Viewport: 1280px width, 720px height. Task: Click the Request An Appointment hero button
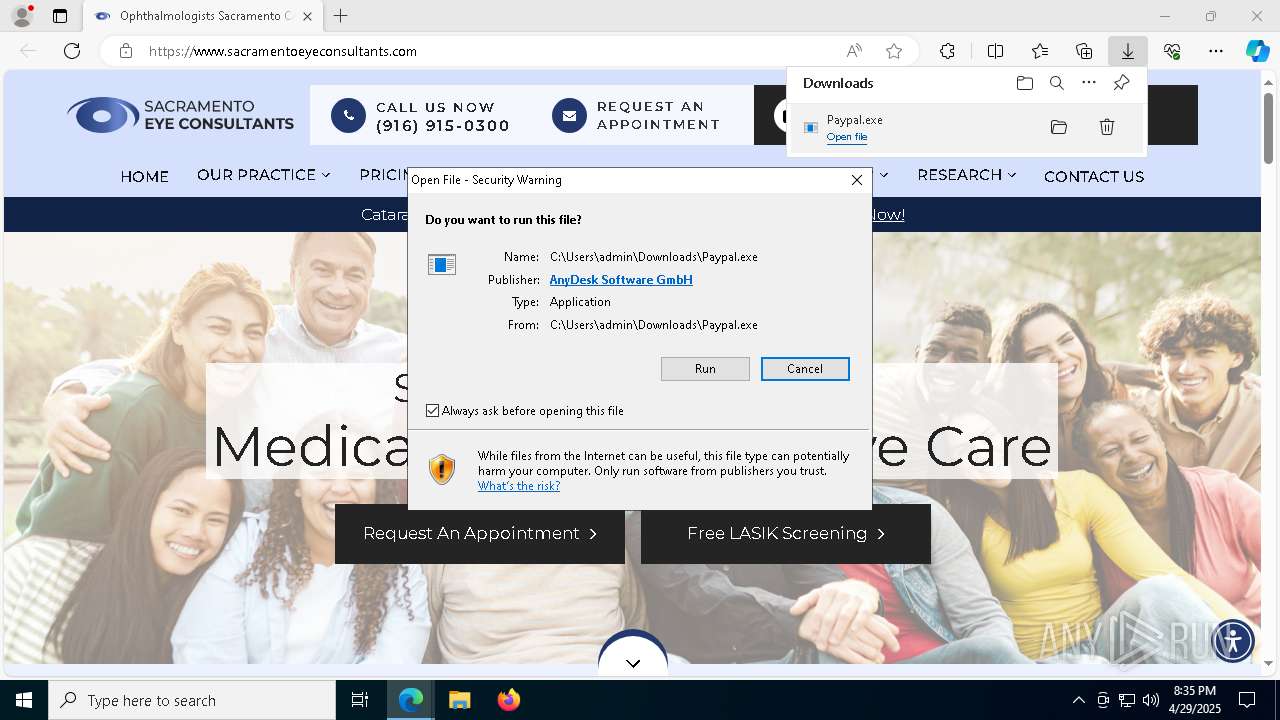(480, 534)
